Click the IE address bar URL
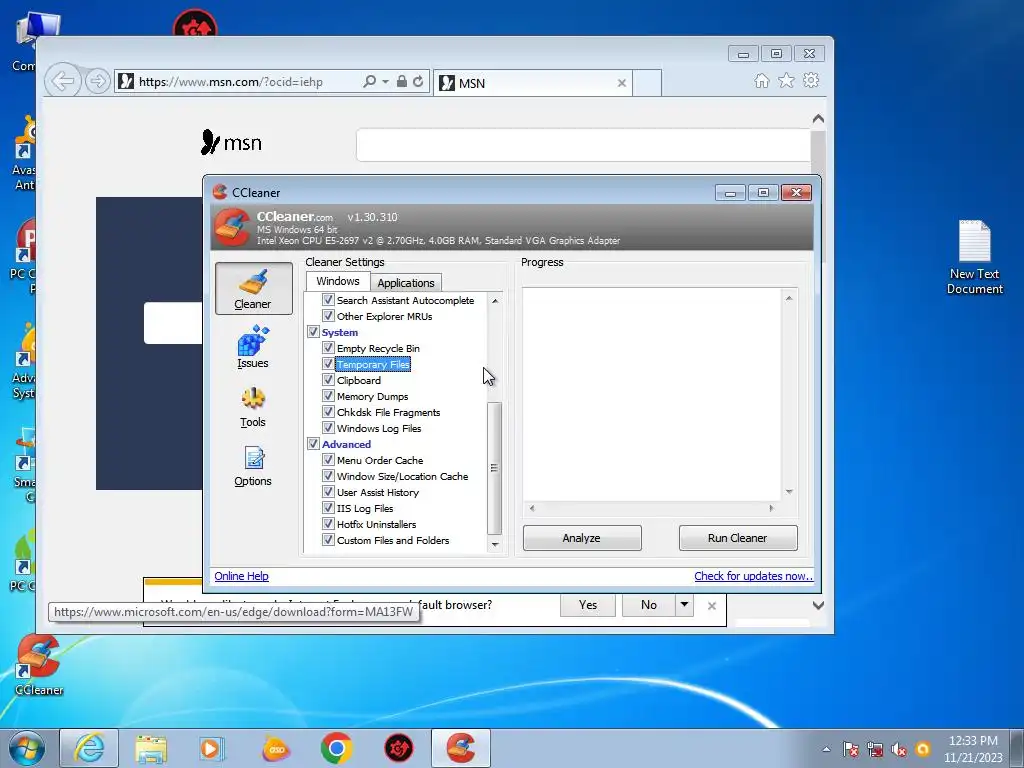 coord(231,82)
